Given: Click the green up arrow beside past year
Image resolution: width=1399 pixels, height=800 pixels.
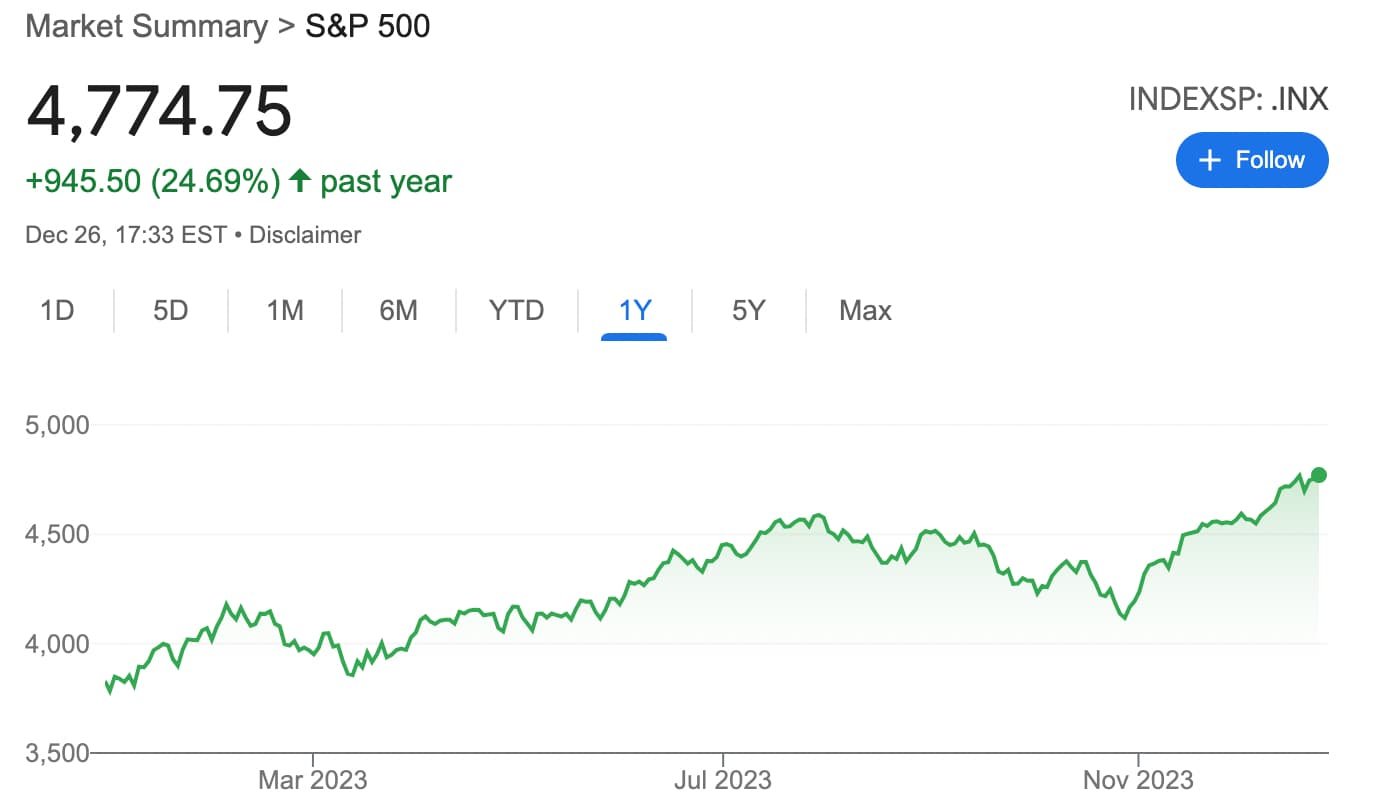Looking at the screenshot, I should [299, 181].
